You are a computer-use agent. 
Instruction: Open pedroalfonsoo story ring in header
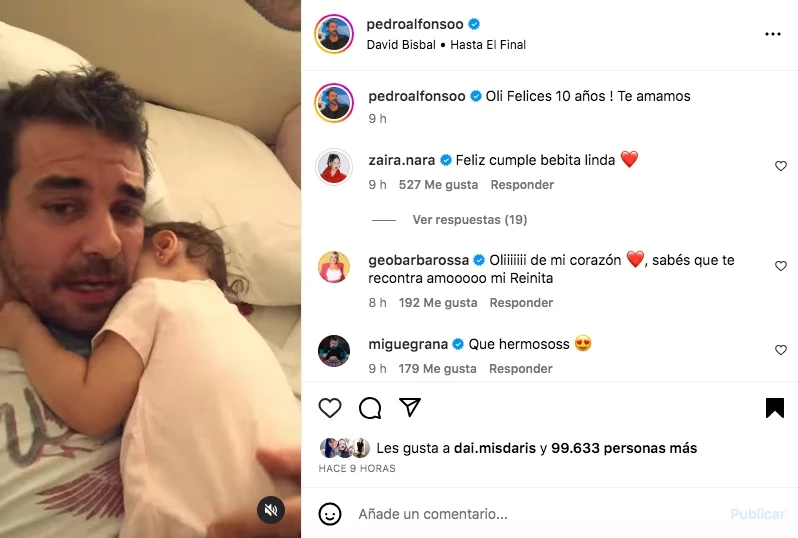334,34
